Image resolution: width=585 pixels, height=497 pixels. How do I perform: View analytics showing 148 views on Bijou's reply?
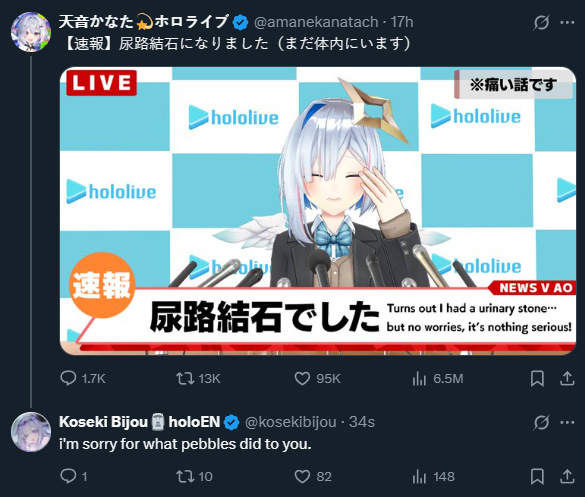pos(419,476)
